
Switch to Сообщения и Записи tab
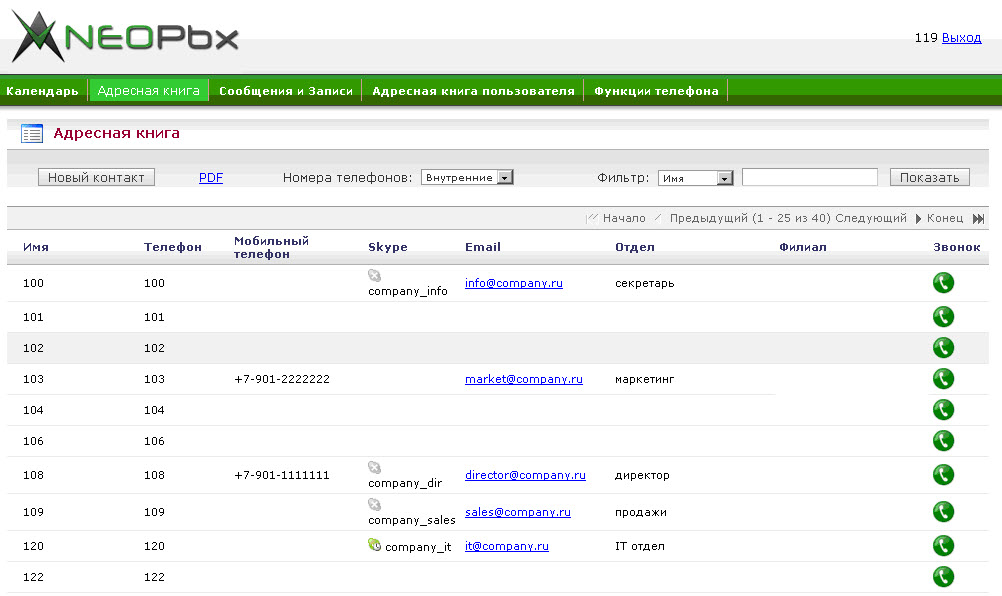[x=286, y=91]
